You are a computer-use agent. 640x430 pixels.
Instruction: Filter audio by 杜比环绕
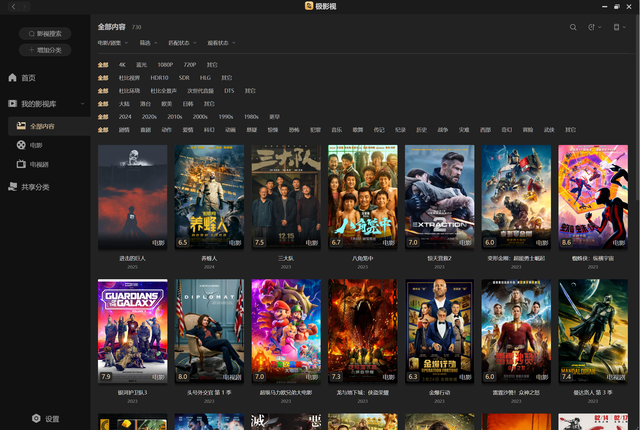(129, 91)
